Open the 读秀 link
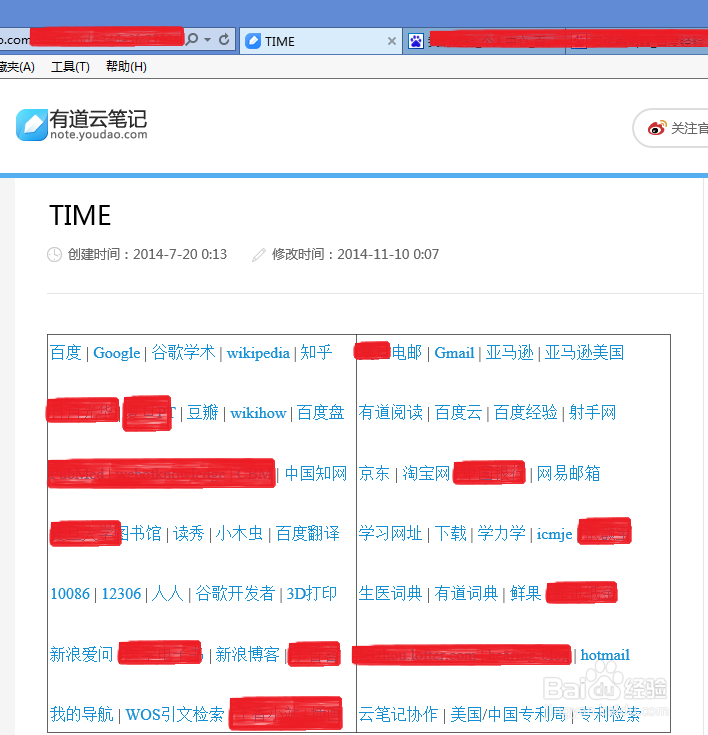This screenshot has width=708, height=735. pyautogui.click(x=189, y=533)
